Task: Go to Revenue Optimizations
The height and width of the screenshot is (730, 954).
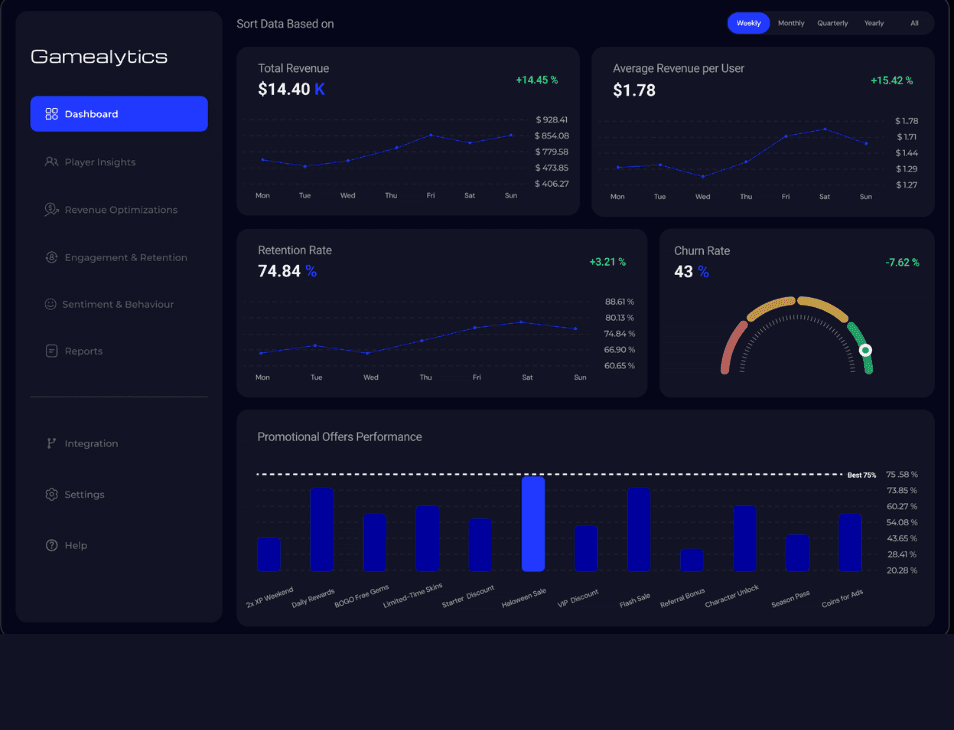Action: click(x=121, y=210)
